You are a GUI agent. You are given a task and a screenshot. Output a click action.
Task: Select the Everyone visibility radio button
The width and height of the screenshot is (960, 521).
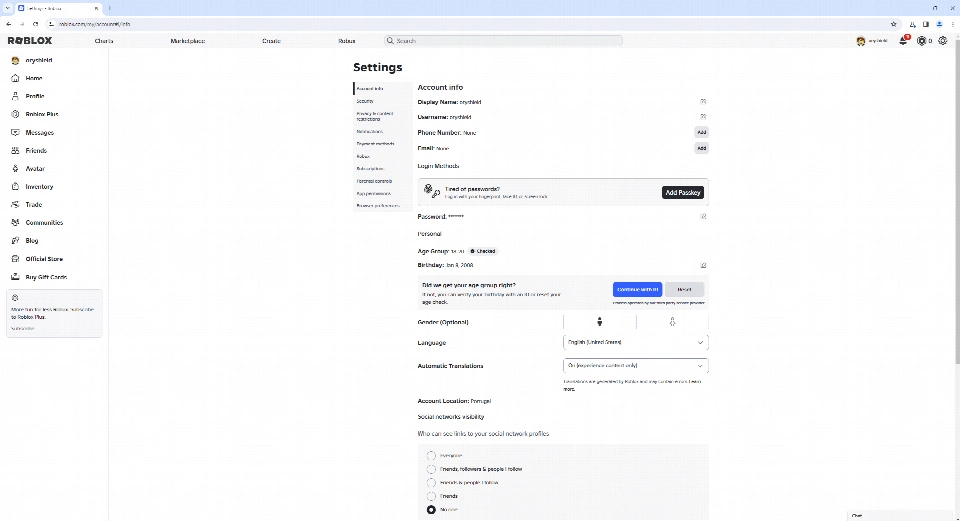(431, 455)
